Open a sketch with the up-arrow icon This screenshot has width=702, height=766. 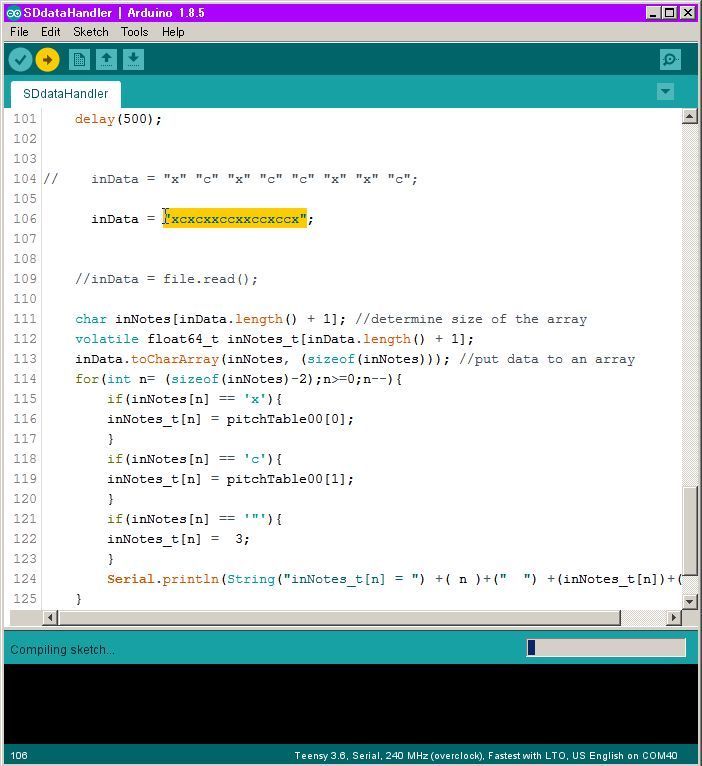[x=106, y=60]
